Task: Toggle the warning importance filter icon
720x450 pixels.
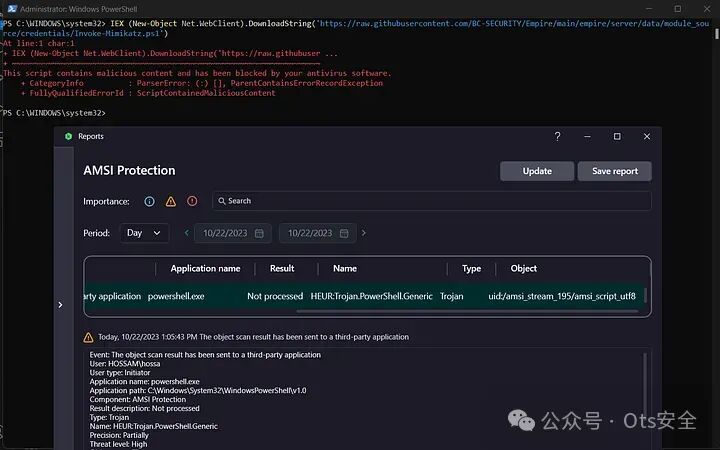Action: pyautogui.click(x=171, y=201)
